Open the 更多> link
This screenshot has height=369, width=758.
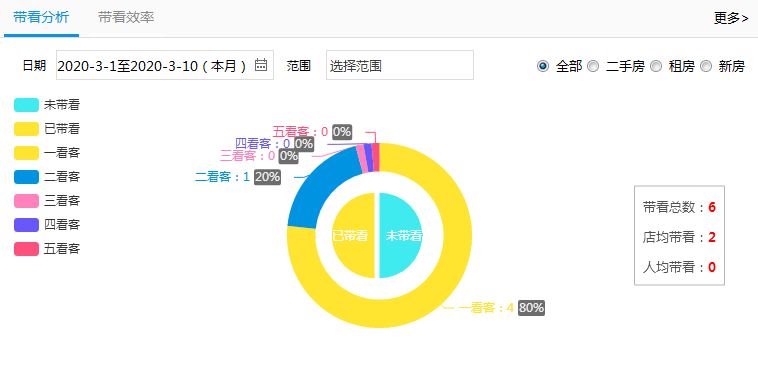pos(731,18)
